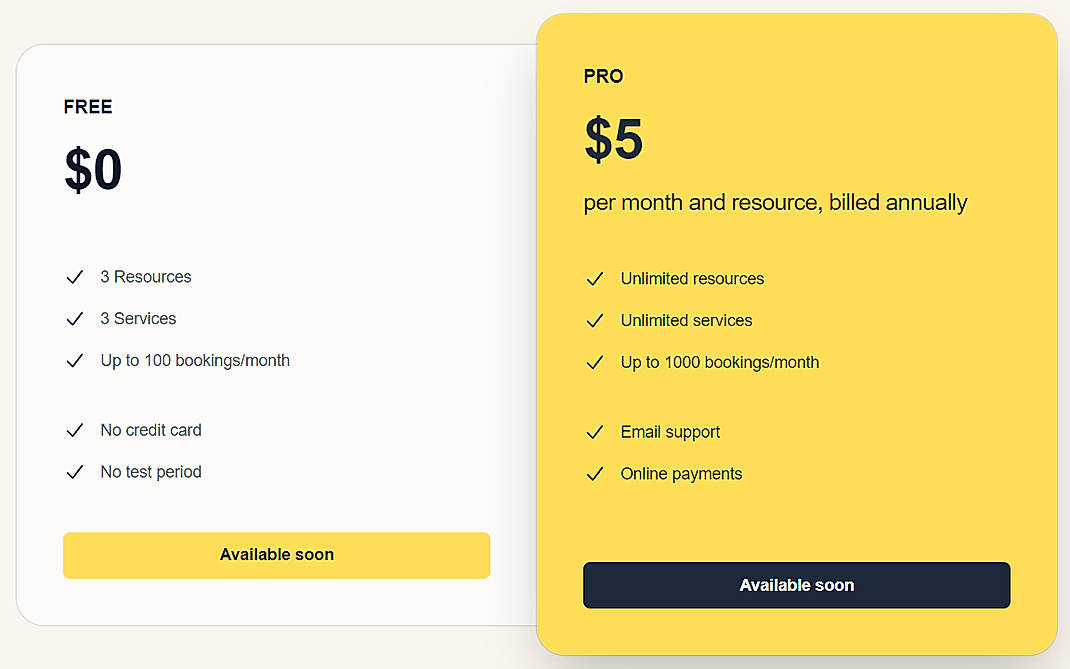Click the checkmark beside No test period

click(75, 472)
